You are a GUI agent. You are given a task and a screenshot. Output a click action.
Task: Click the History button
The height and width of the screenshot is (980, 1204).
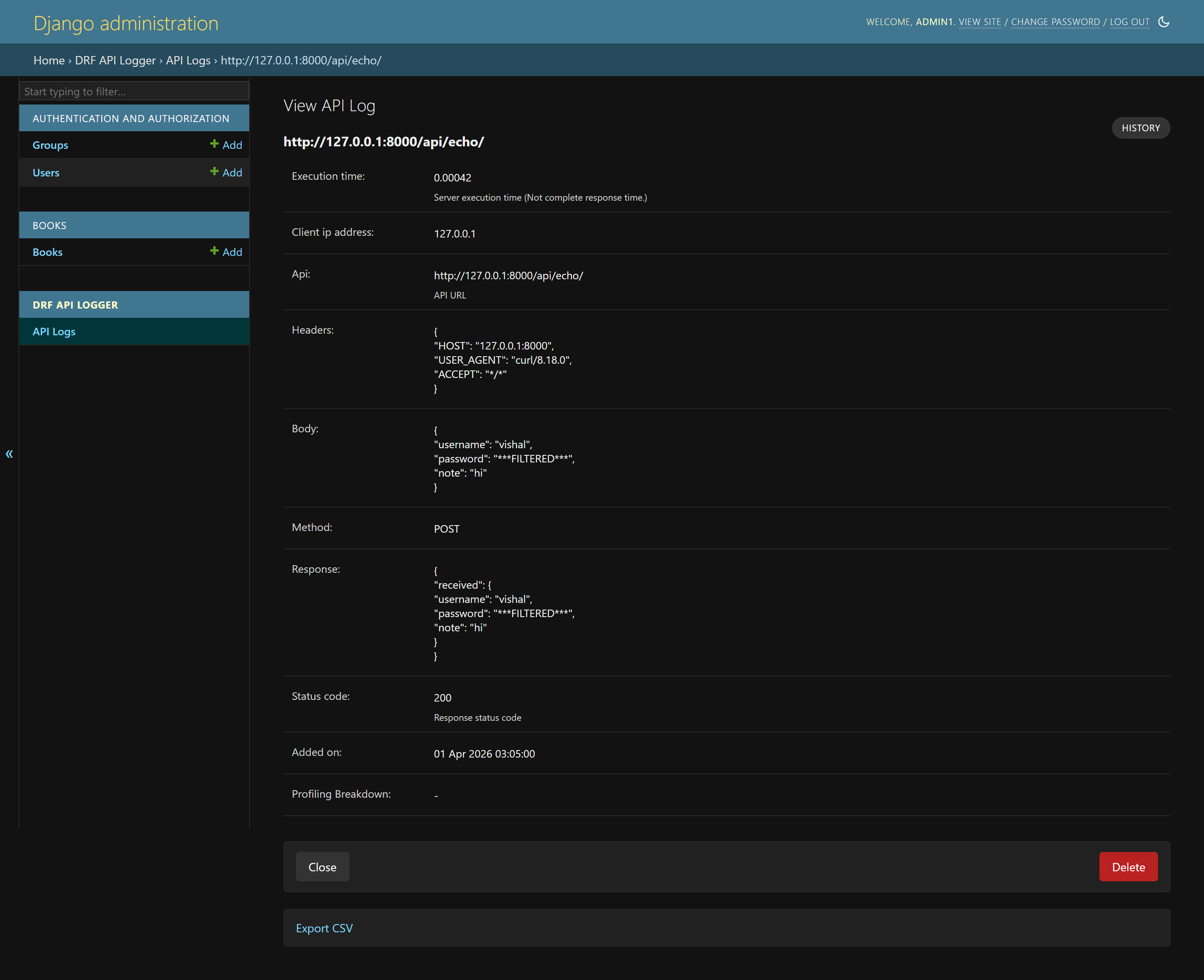[1141, 128]
